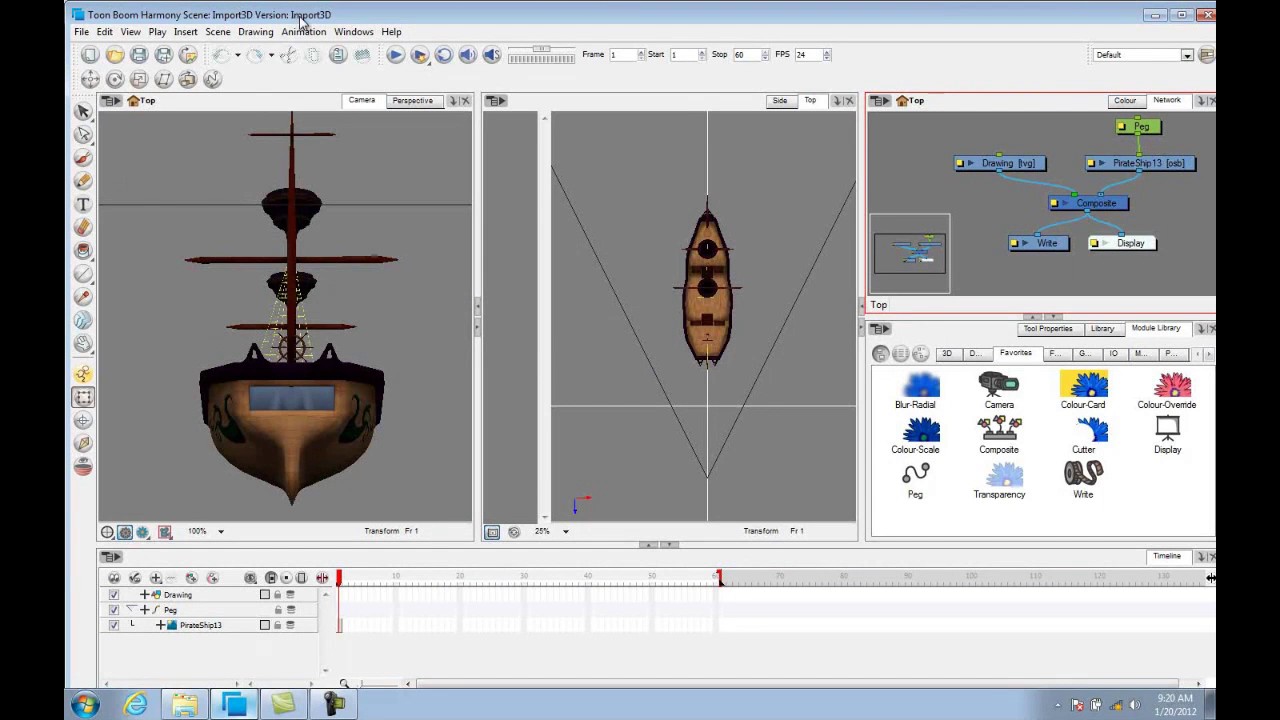This screenshot has height=720, width=1280.
Task: Open the Windows Start menu
Action: [85, 705]
